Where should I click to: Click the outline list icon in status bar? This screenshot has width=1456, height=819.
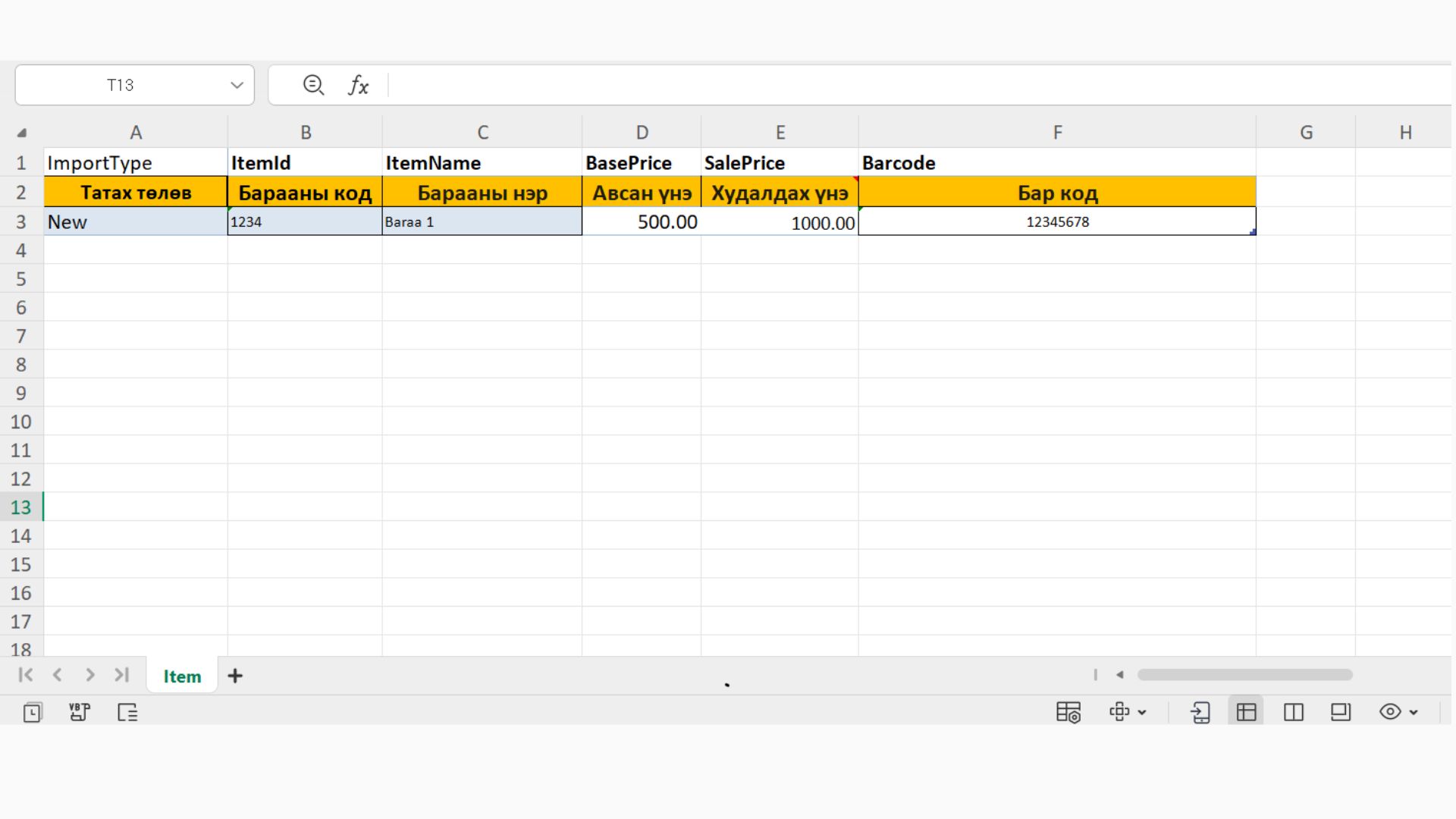pyautogui.click(x=127, y=712)
